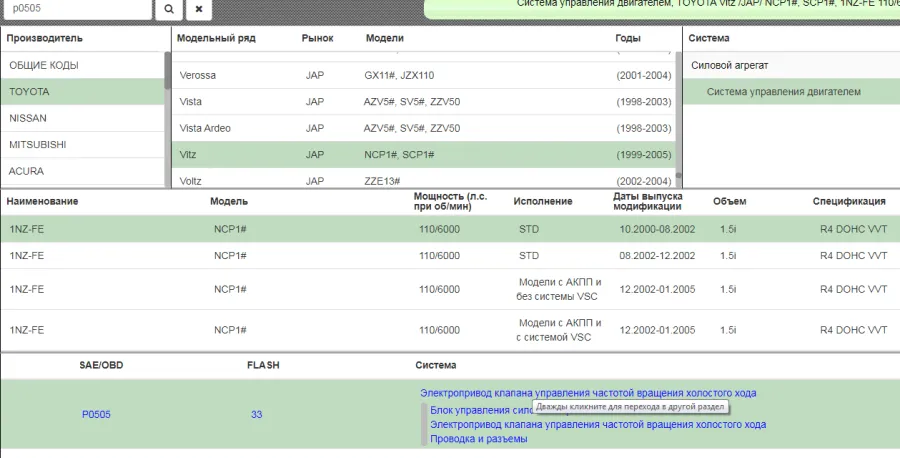Image resolution: width=900 pixels, height=458 pixels.
Task: Focus the p0505 search input field
Action: [76, 9]
